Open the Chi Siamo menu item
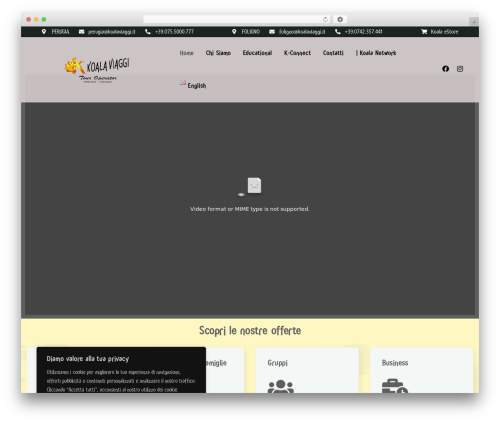 point(218,53)
